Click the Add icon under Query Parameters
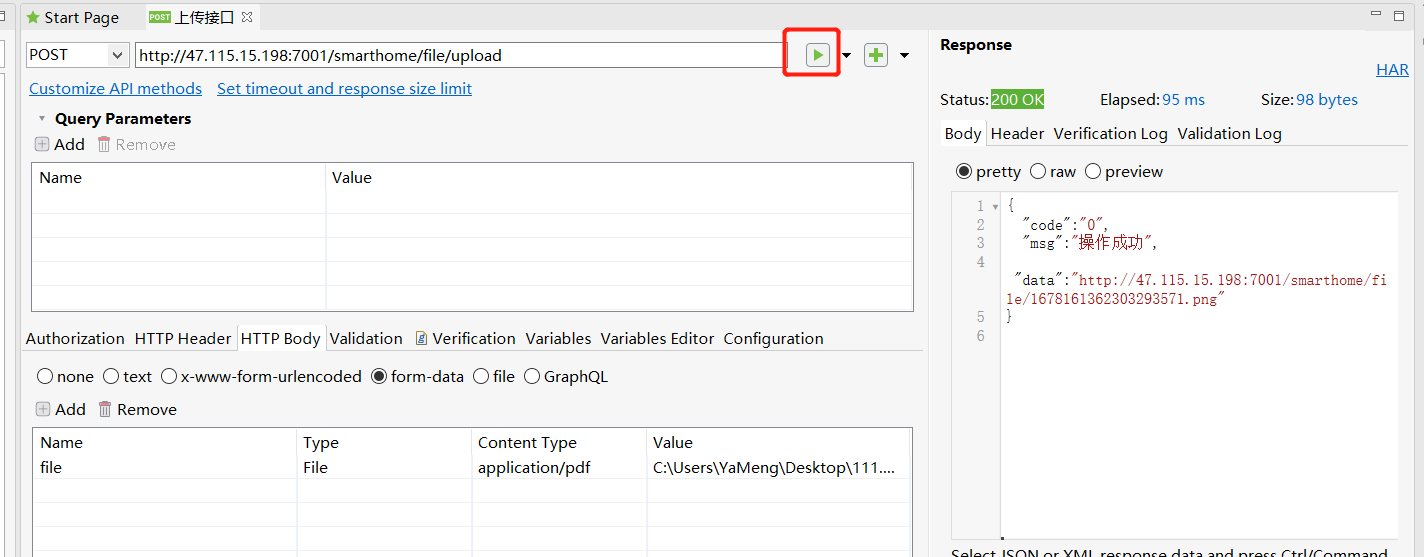Viewport: 1424px width, 557px height. coord(42,144)
